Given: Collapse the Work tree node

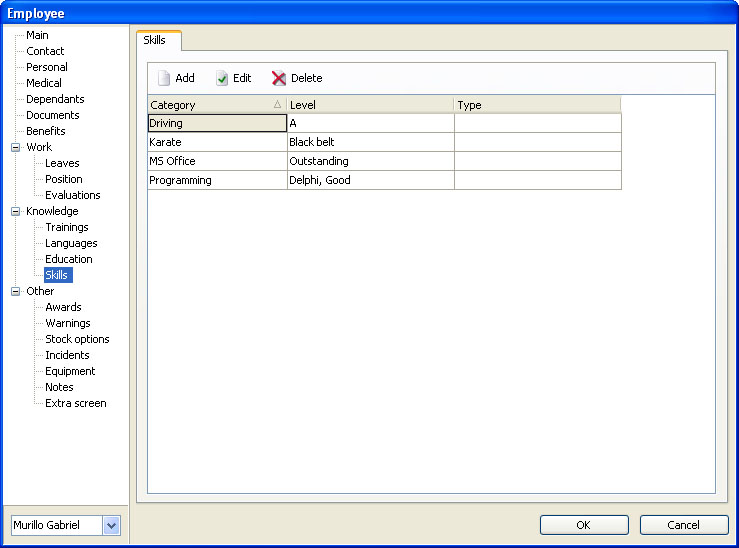Looking at the screenshot, I should [15, 147].
